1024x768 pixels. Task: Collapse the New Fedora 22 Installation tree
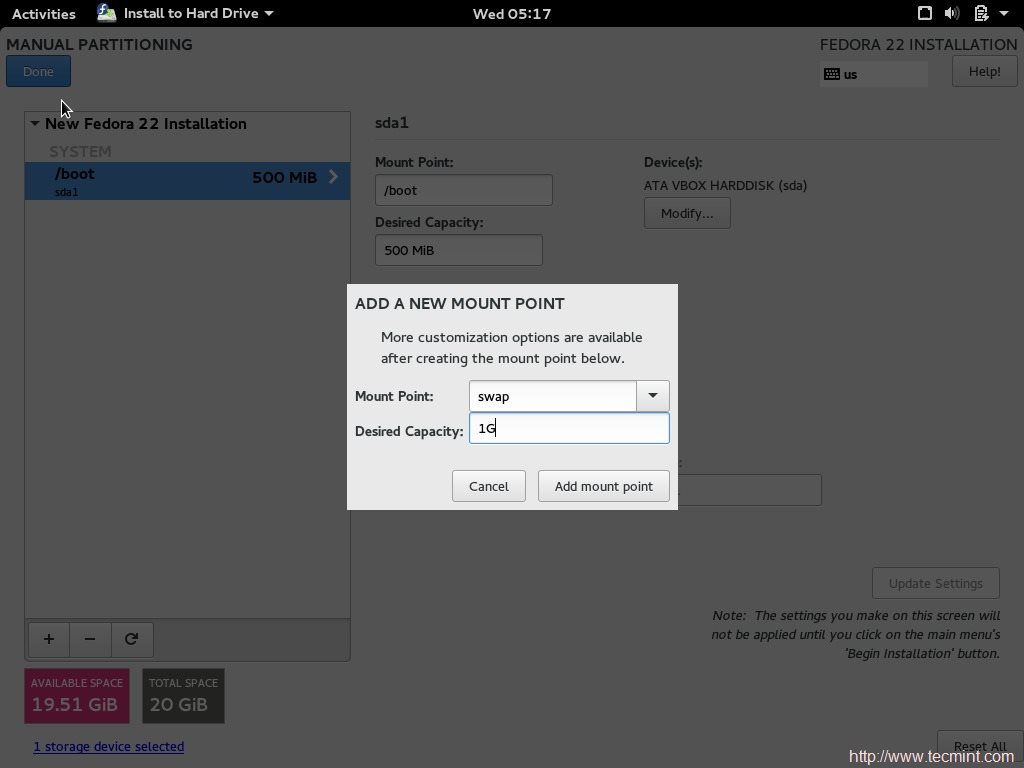[33, 123]
